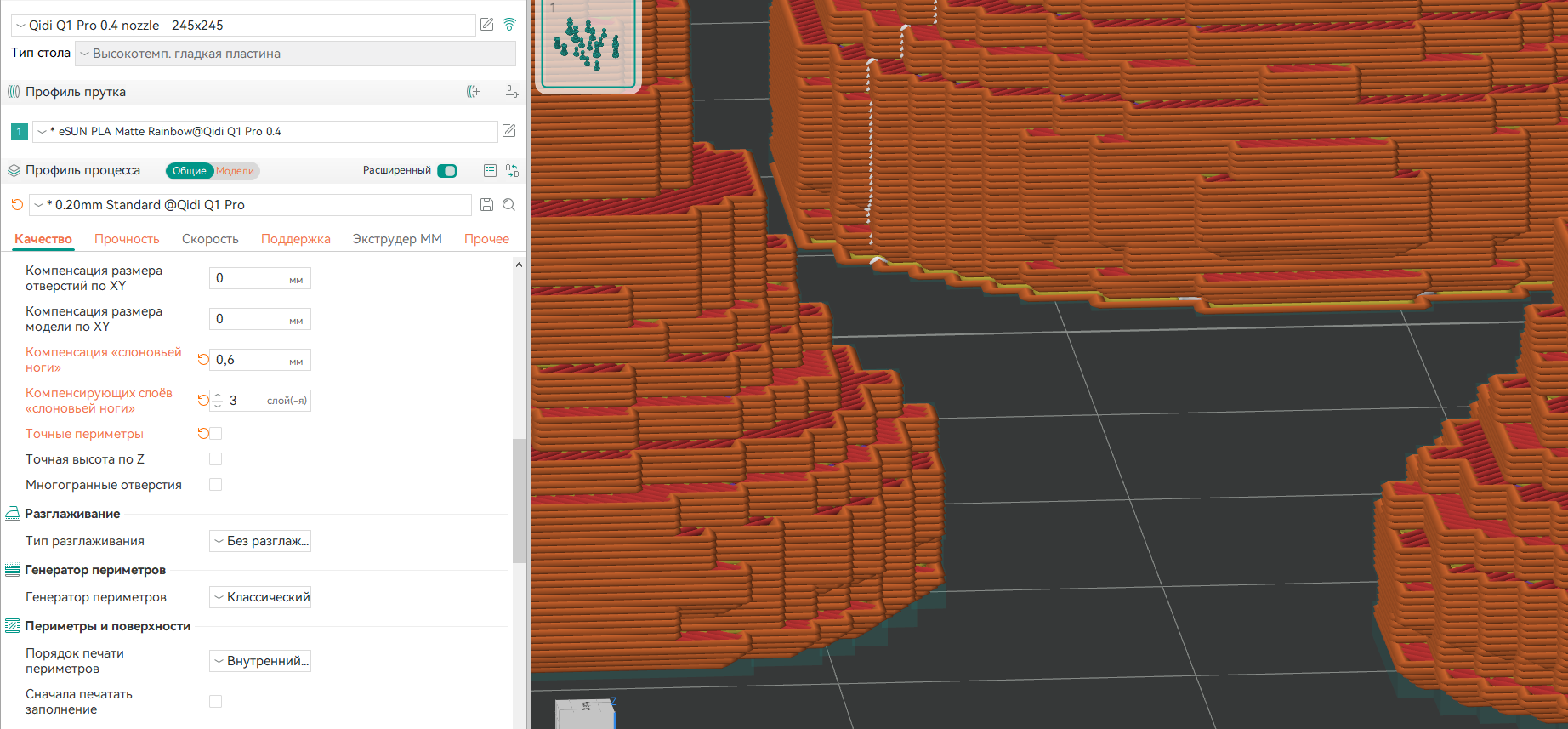Save the current process preset
This screenshot has height=729, width=1568.
pos(486,205)
